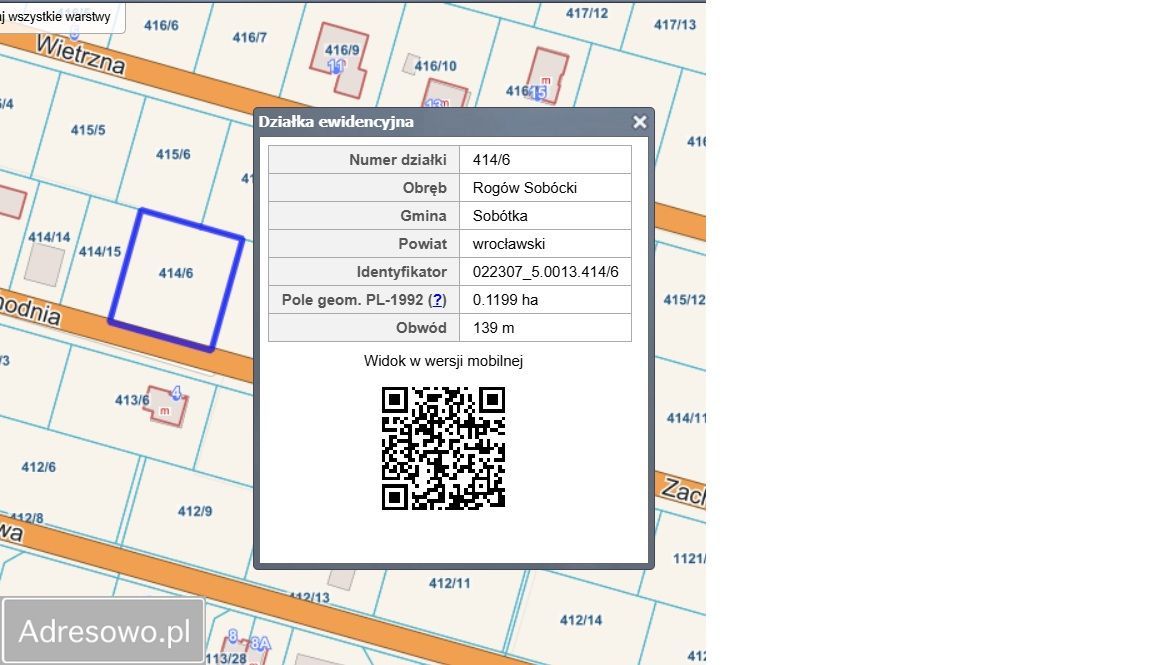
Task: Click the wrocławski powiat value
Action: (x=508, y=243)
